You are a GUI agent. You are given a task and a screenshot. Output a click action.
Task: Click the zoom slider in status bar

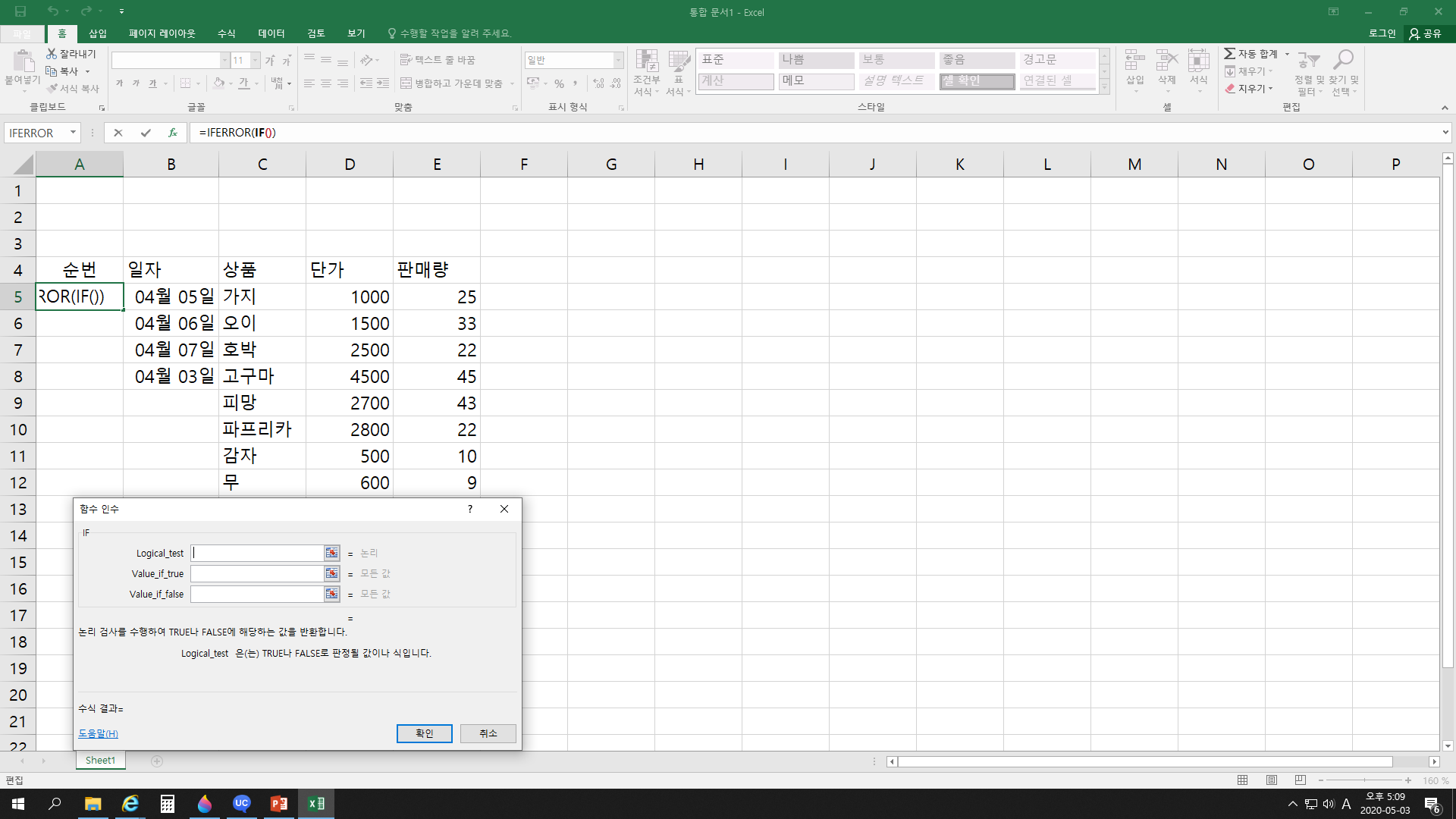pos(1364,780)
